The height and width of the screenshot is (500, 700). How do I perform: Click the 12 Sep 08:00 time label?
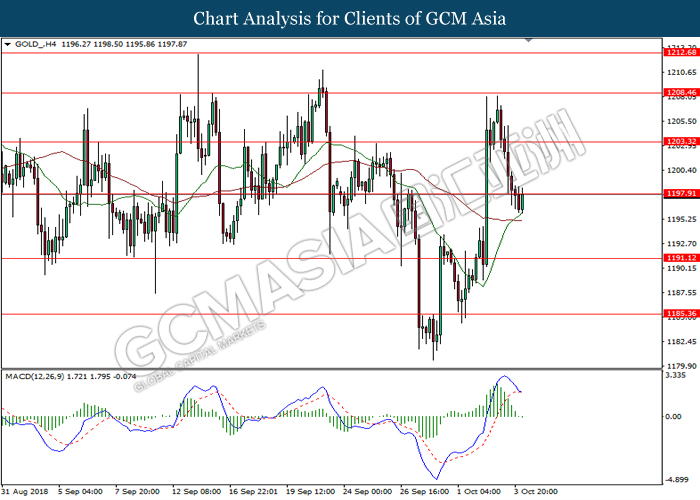(196, 492)
